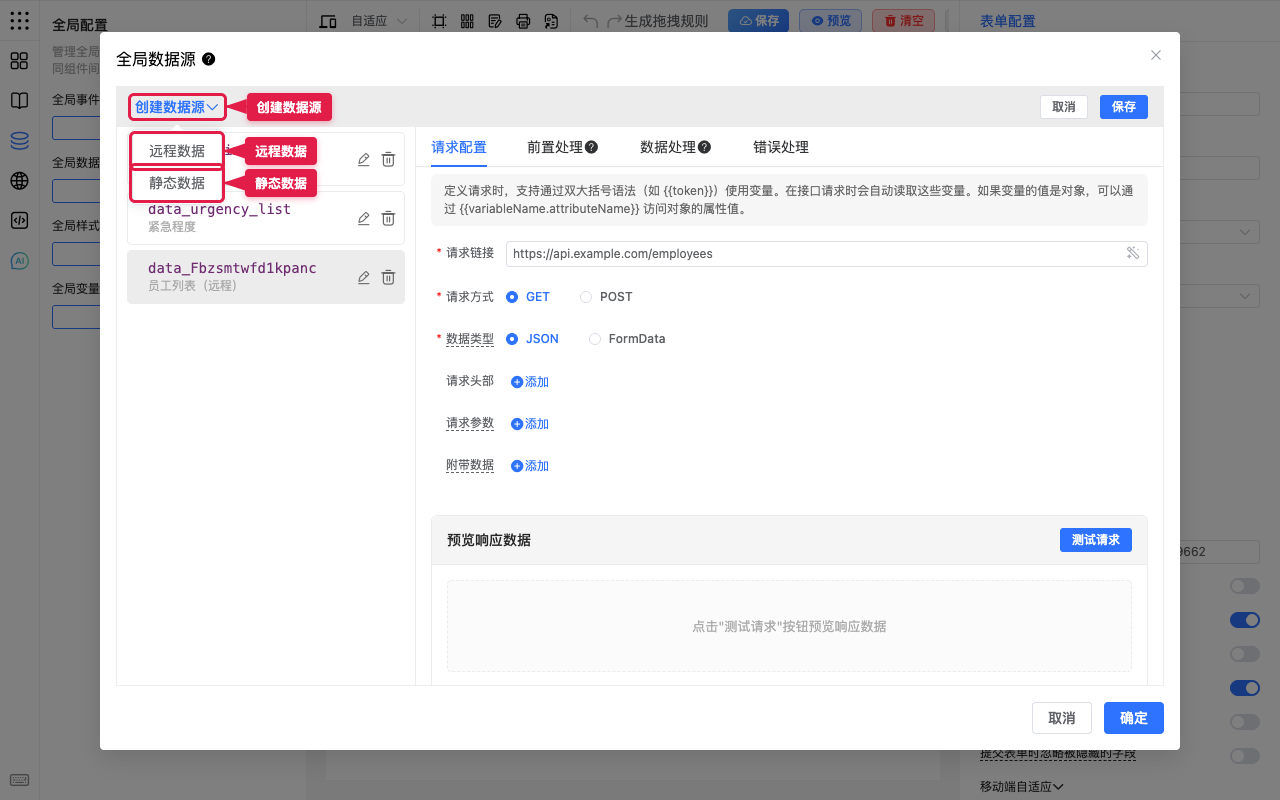Open the database icon in left sidebar
This screenshot has height=800, width=1280.
[x=19, y=140]
